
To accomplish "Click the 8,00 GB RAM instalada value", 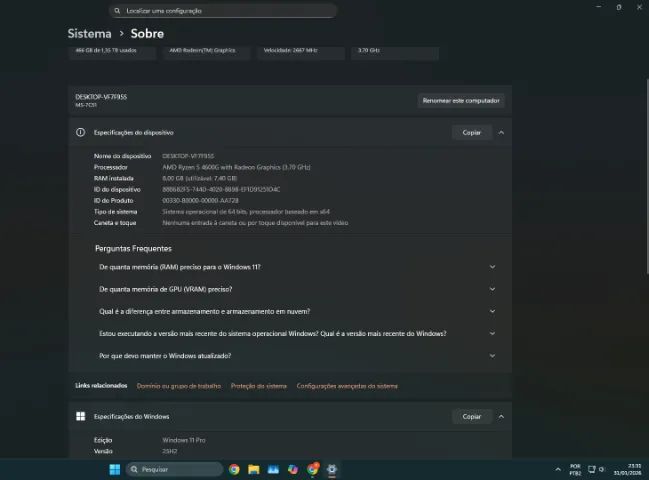I will coord(200,178).
